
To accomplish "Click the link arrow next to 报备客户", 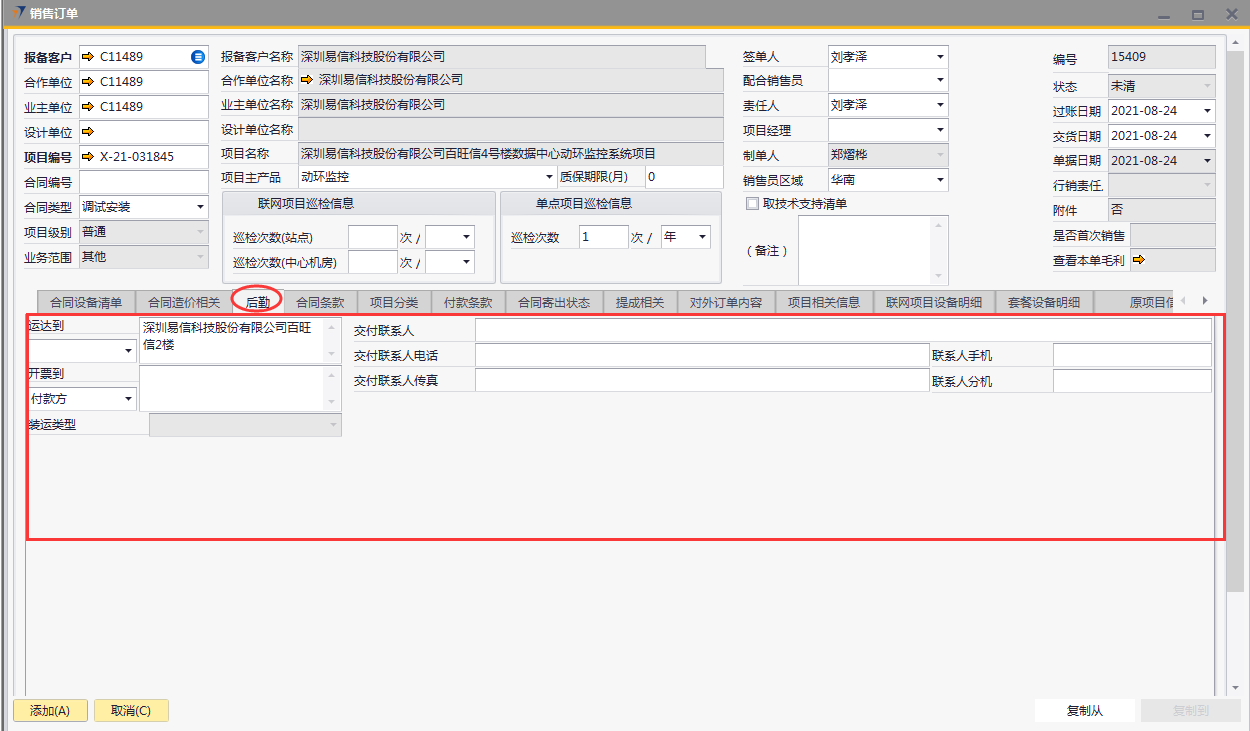I will pyautogui.click(x=87, y=57).
